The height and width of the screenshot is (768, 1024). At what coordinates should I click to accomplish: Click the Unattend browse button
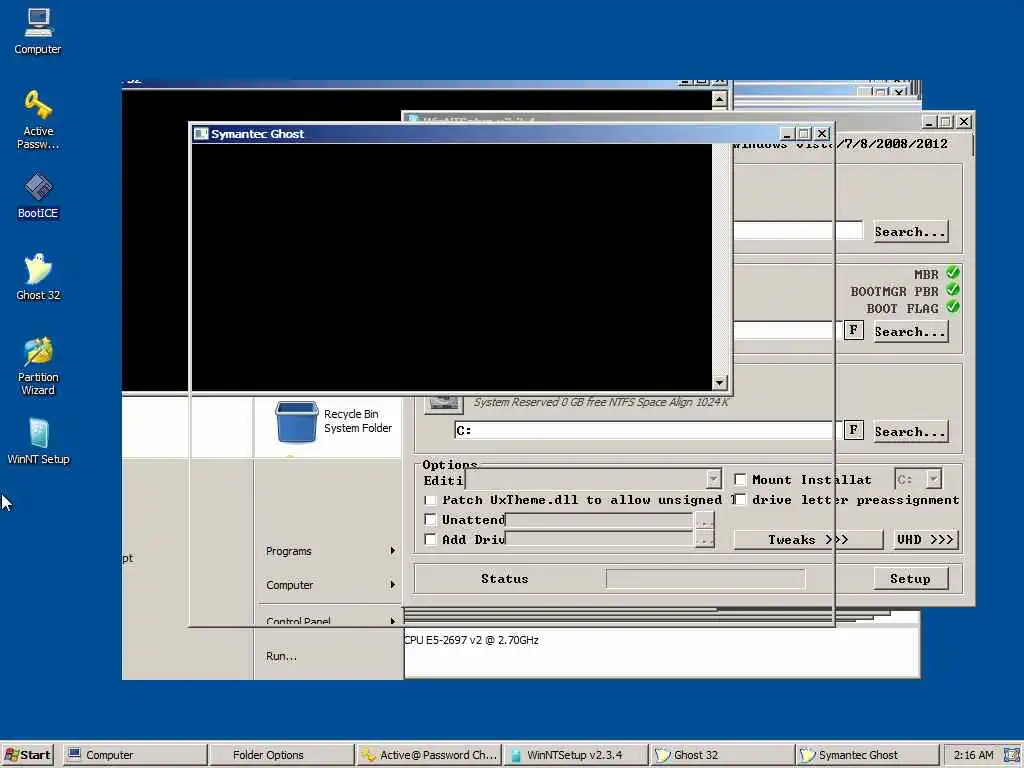coord(704,520)
